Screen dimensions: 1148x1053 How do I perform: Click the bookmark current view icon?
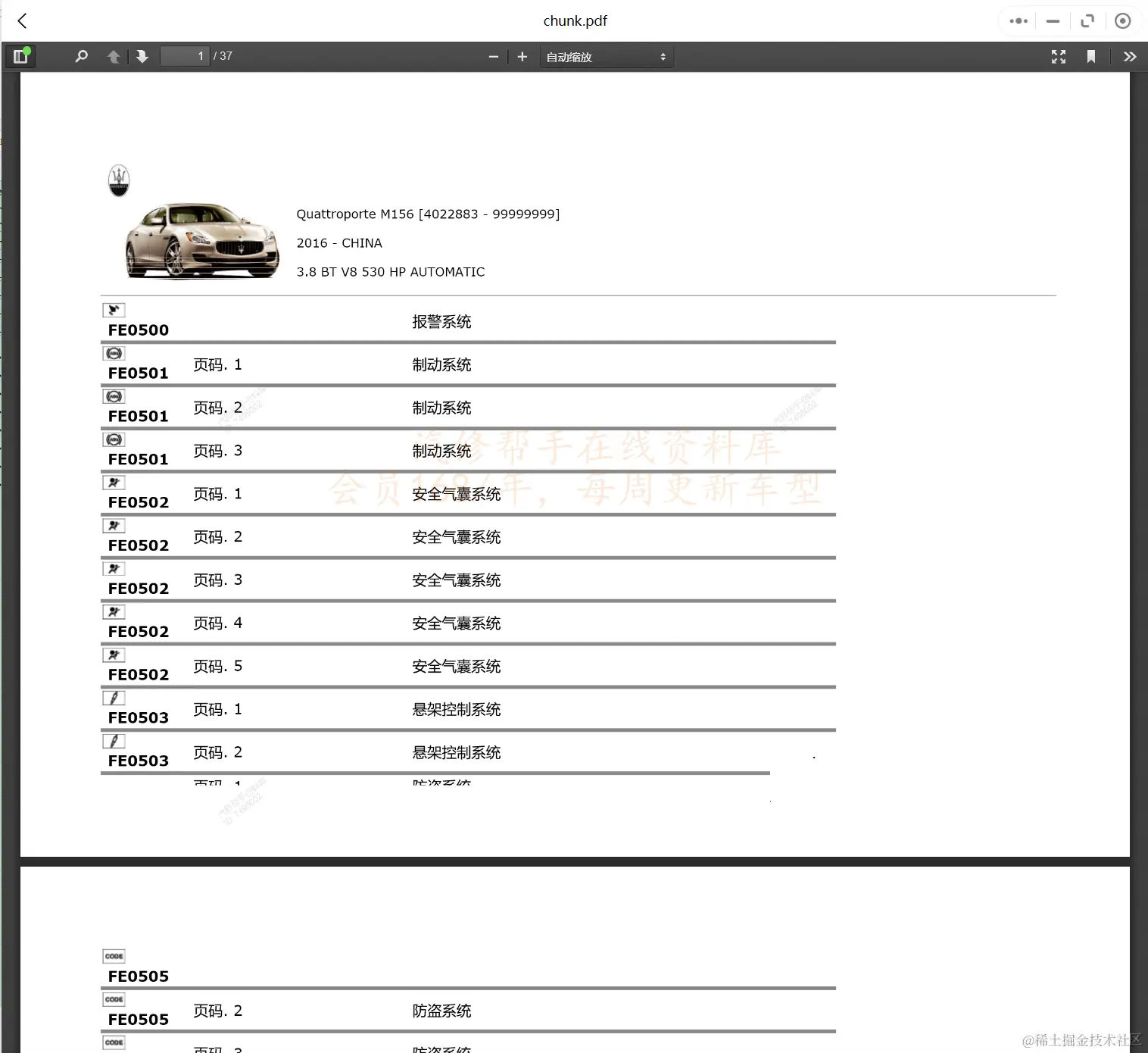point(1091,57)
